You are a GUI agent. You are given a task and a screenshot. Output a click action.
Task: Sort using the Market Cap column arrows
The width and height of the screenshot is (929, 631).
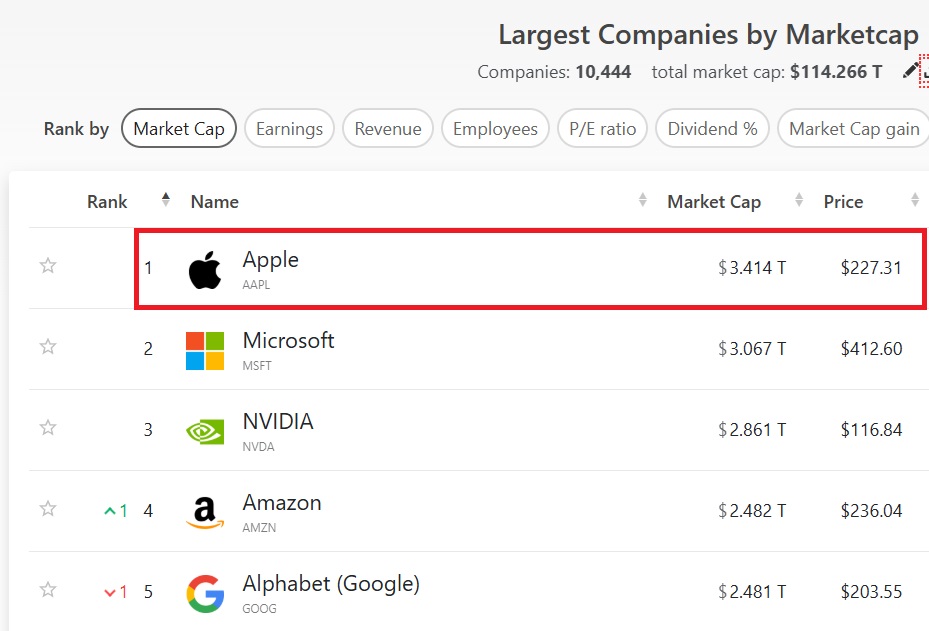click(x=799, y=201)
